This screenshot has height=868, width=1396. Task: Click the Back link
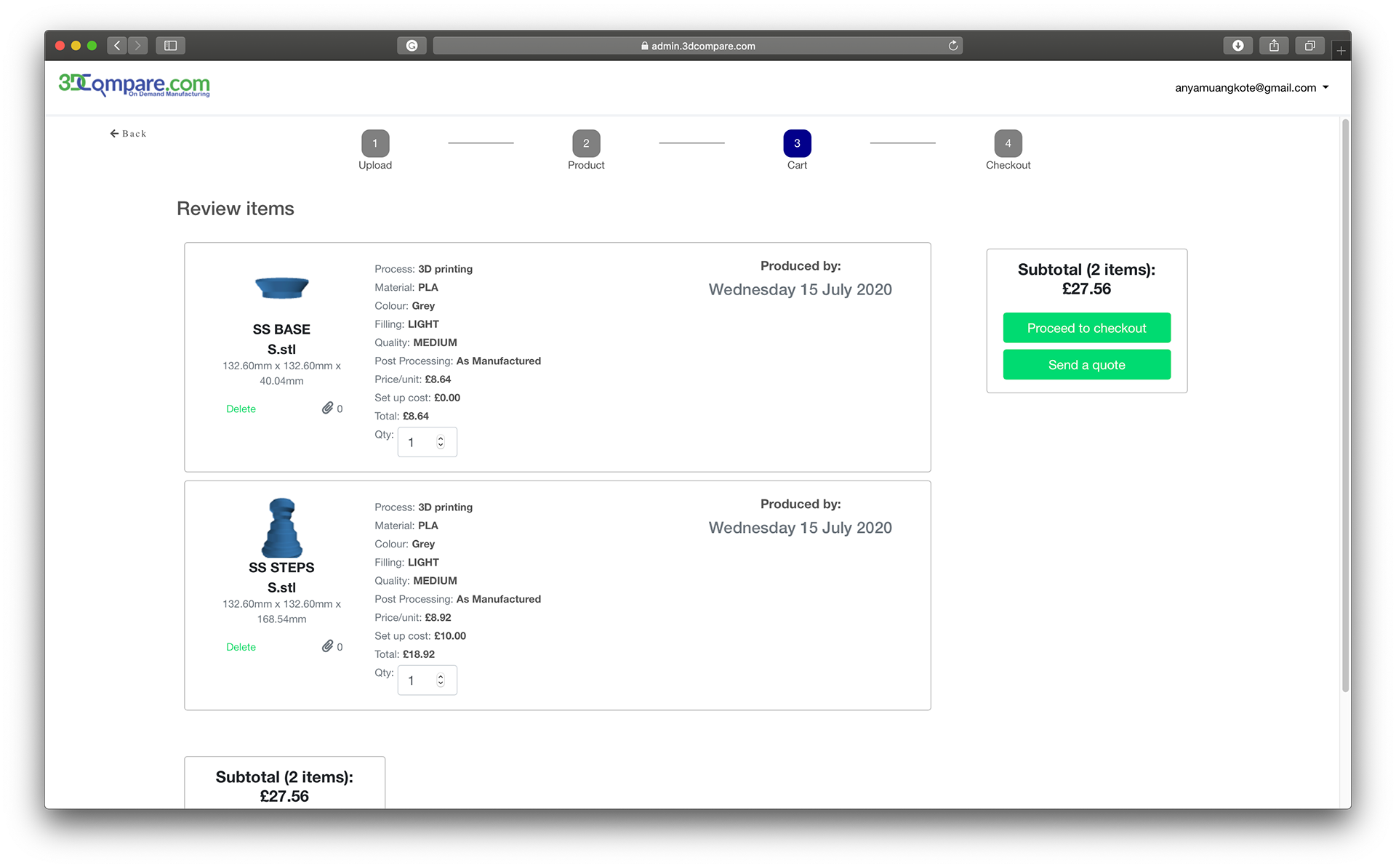(x=128, y=133)
